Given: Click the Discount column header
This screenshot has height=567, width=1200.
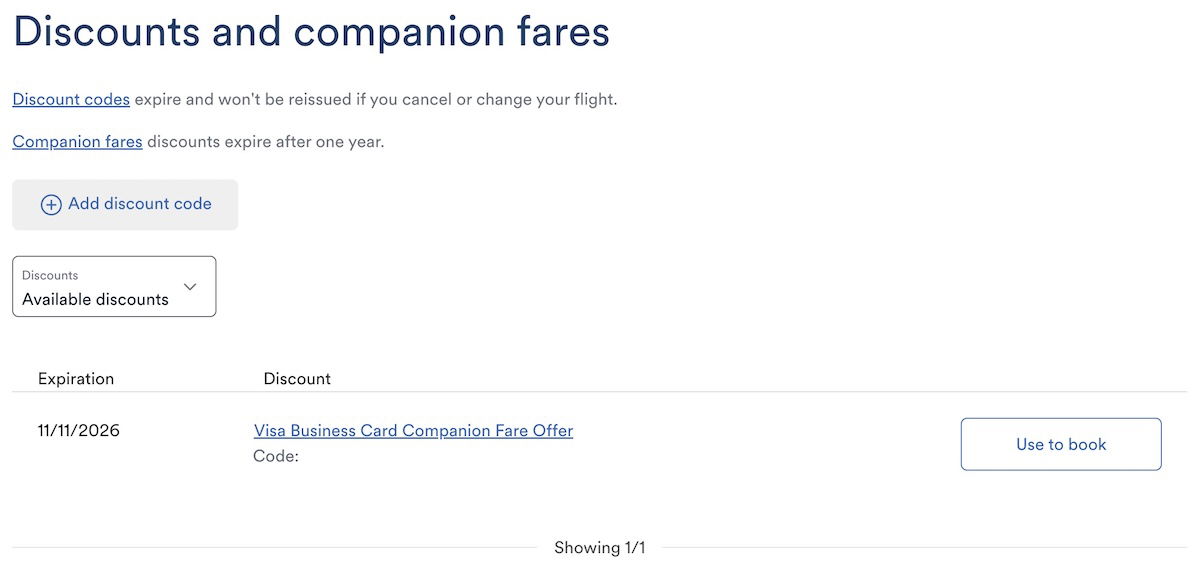Looking at the screenshot, I should [x=297, y=379].
